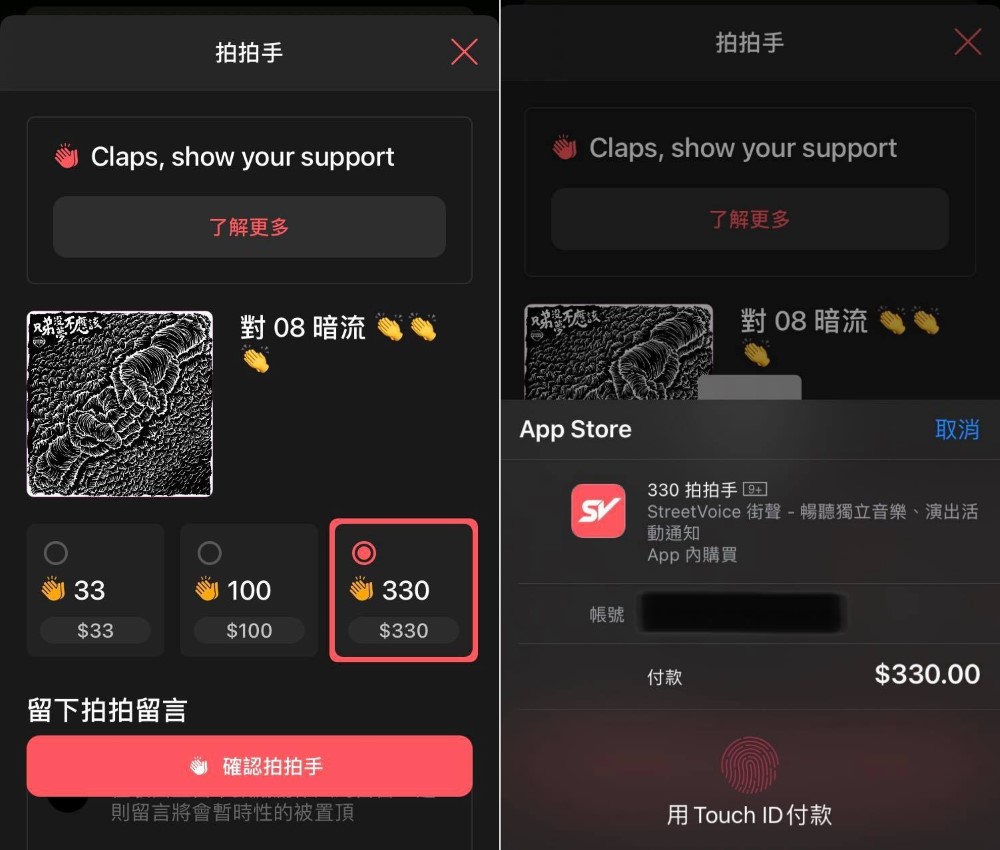Select the 100 claps radio button

click(209, 553)
